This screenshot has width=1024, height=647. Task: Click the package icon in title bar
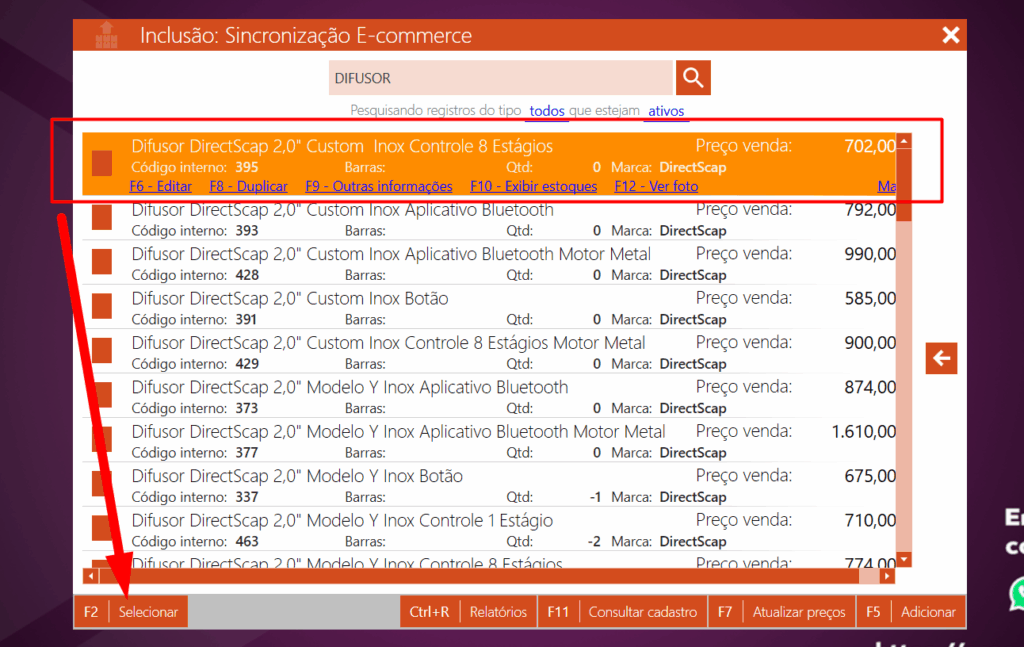pos(106,35)
